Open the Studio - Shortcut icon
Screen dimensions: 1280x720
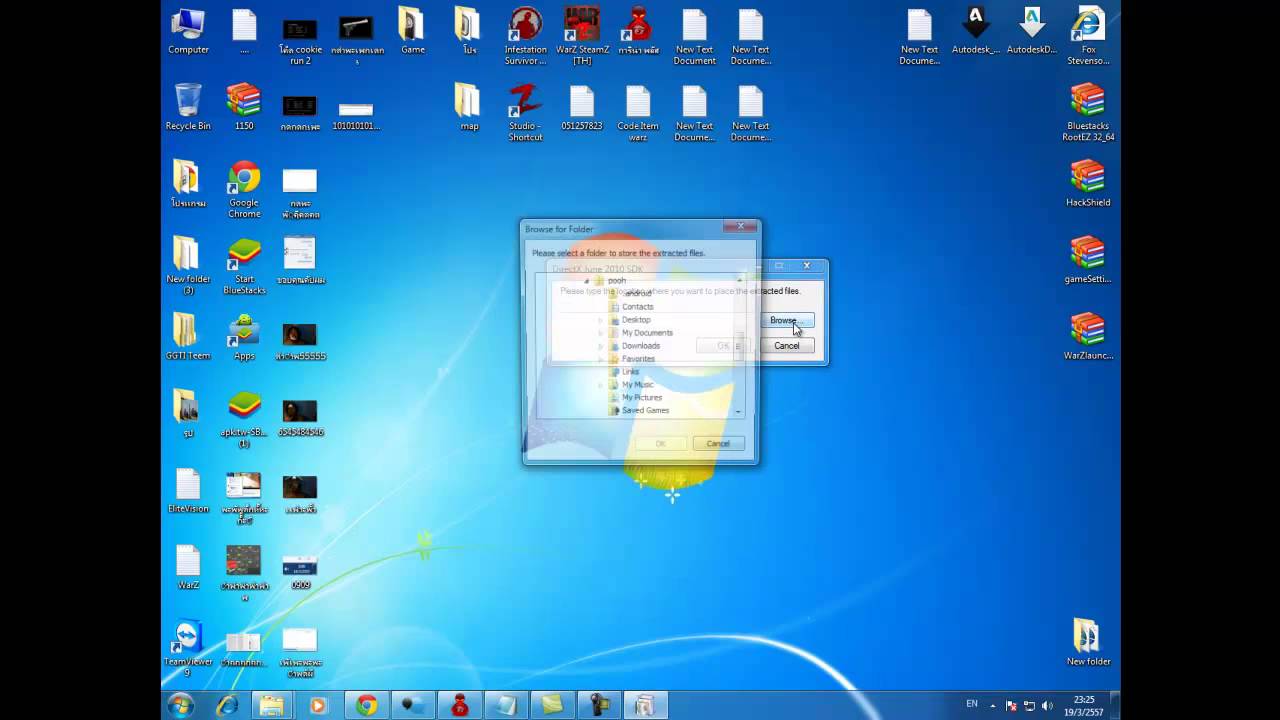click(x=525, y=113)
